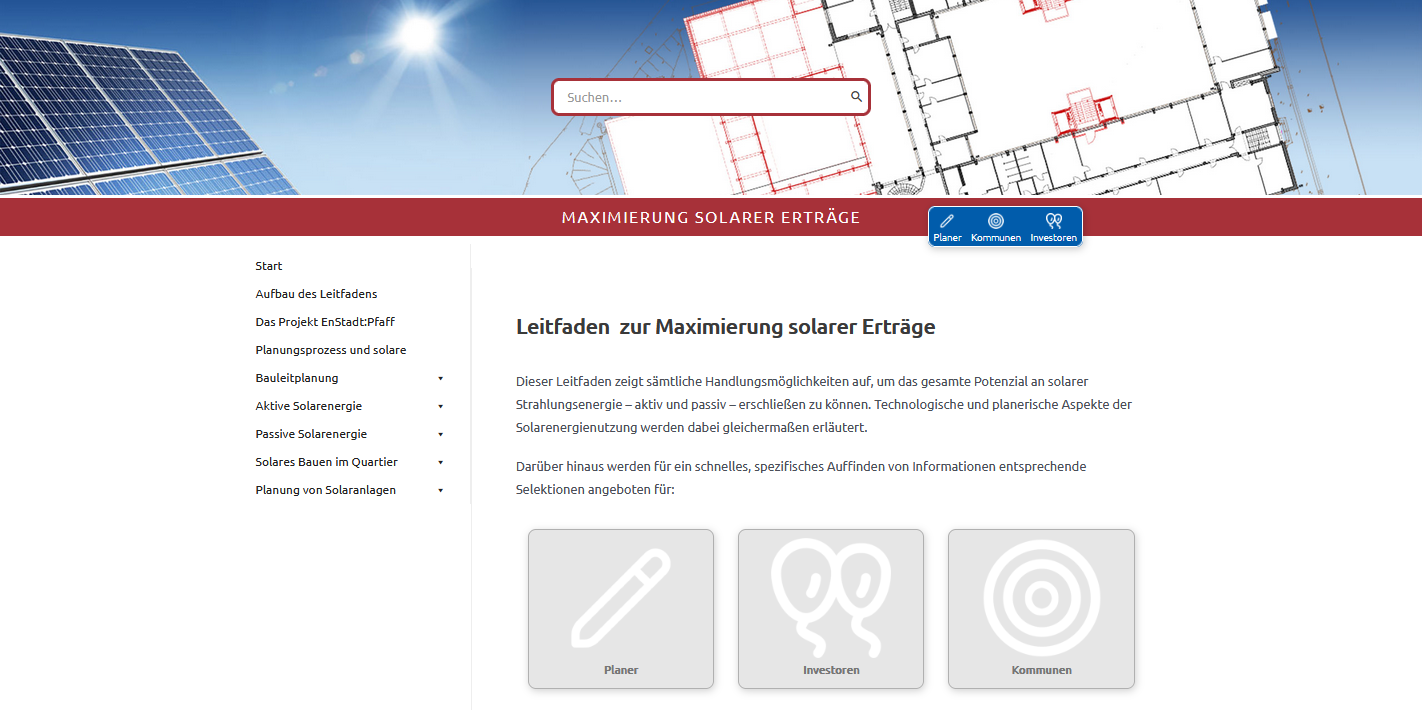Image resolution: width=1422 pixels, height=710 pixels.
Task: Open Planung von Solaranlagen entry
Action: coord(326,490)
